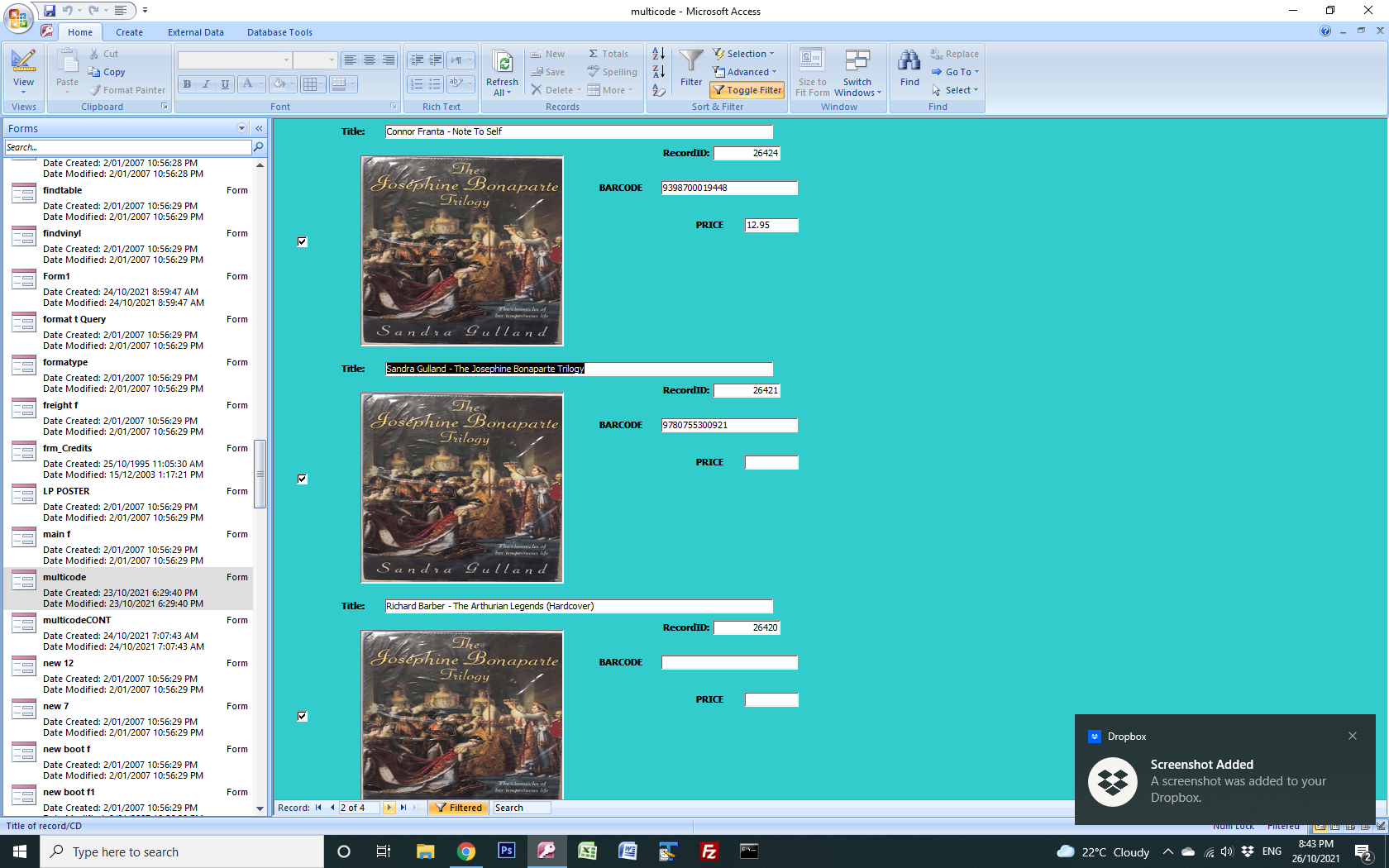Click the navigation pane Search box
Image resolution: width=1389 pixels, height=868 pixels.
tap(128, 147)
